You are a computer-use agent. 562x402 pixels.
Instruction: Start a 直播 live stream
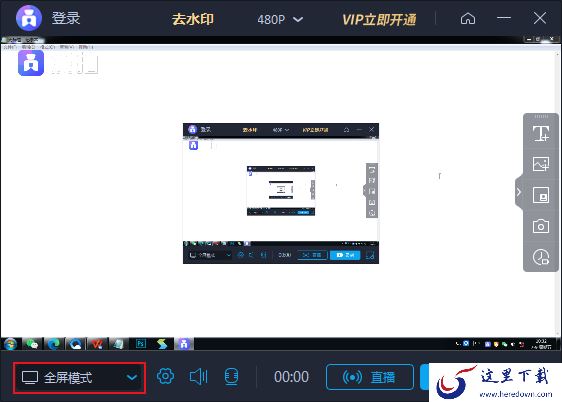pos(370,377)
